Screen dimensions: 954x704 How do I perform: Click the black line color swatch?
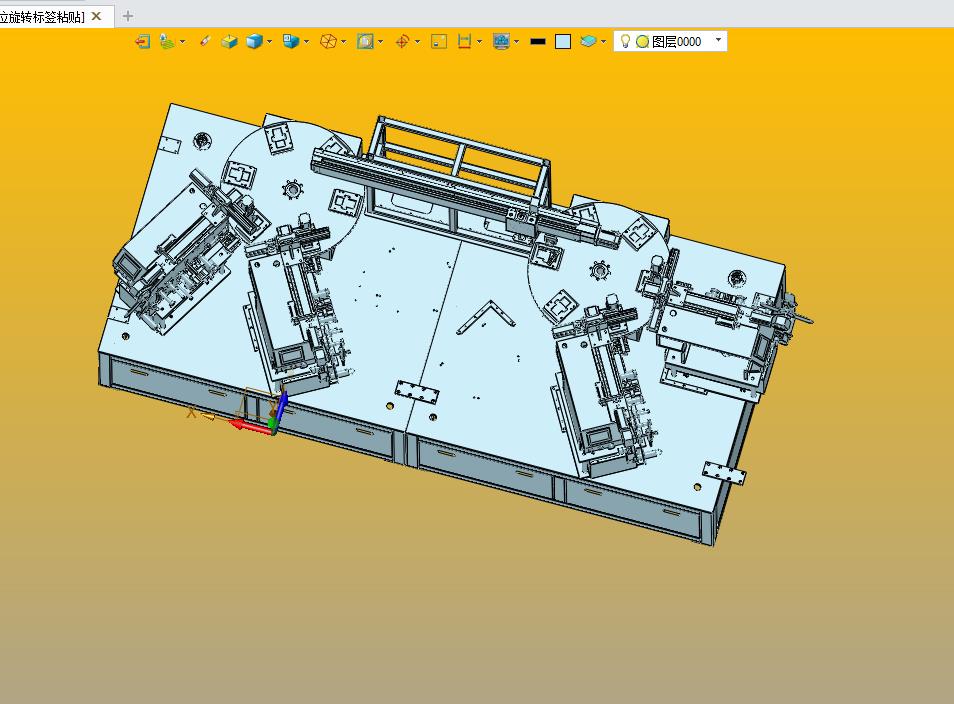[538, 41]
